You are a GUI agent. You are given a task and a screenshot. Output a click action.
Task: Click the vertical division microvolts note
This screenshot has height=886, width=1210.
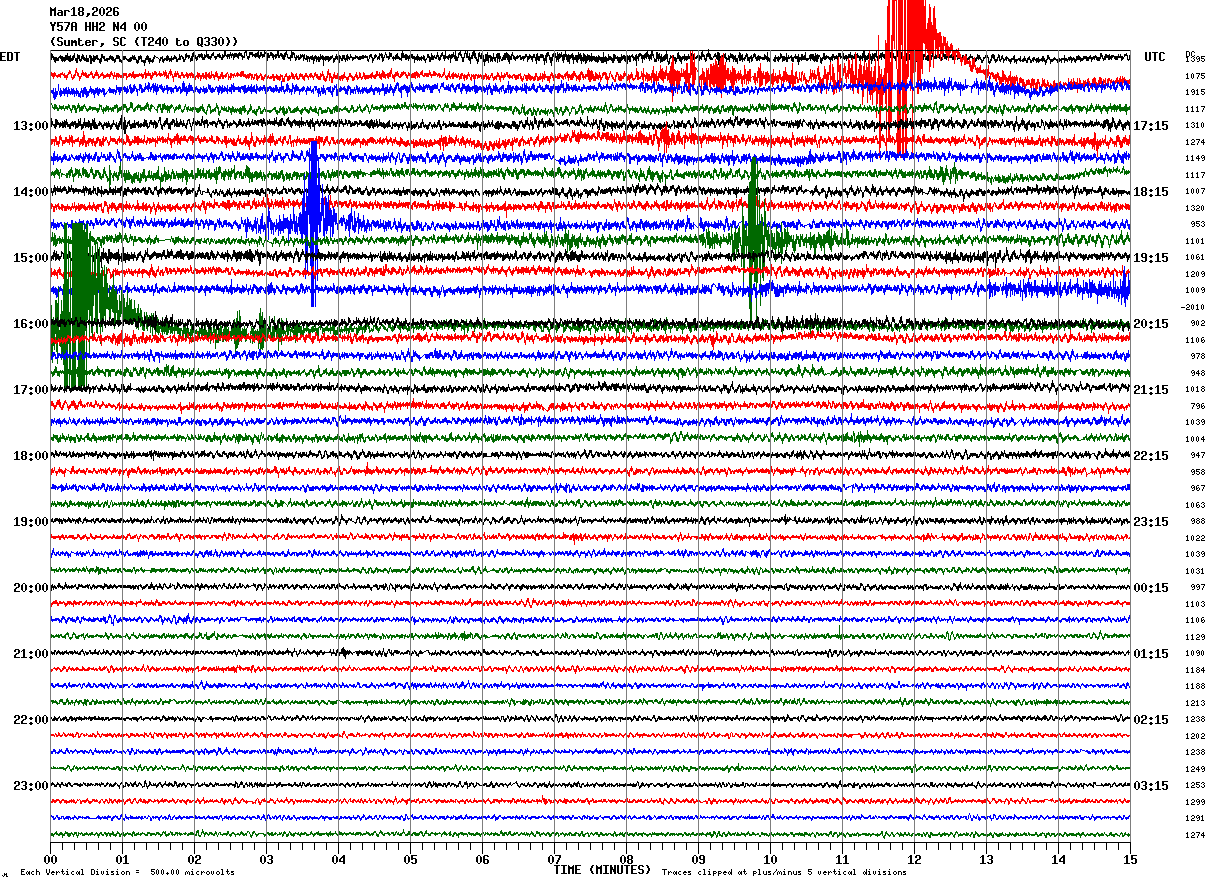click(x=127, y=872)
